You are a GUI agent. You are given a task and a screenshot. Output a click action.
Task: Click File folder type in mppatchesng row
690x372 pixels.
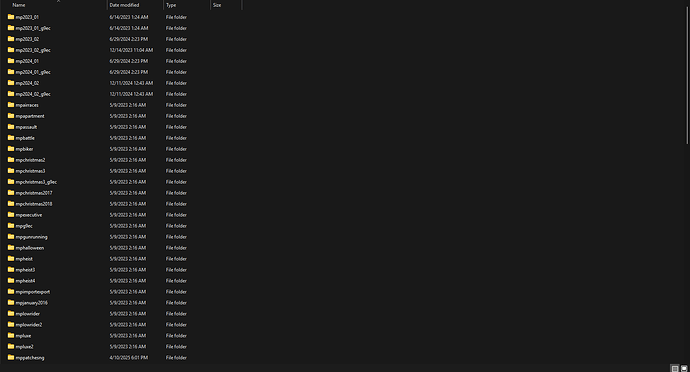click(x=176, y=358)
